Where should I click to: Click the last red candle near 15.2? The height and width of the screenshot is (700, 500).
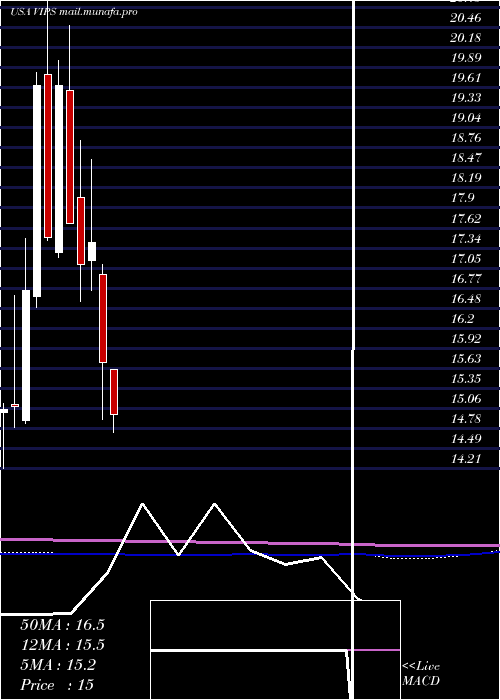(x=114, y=392)
